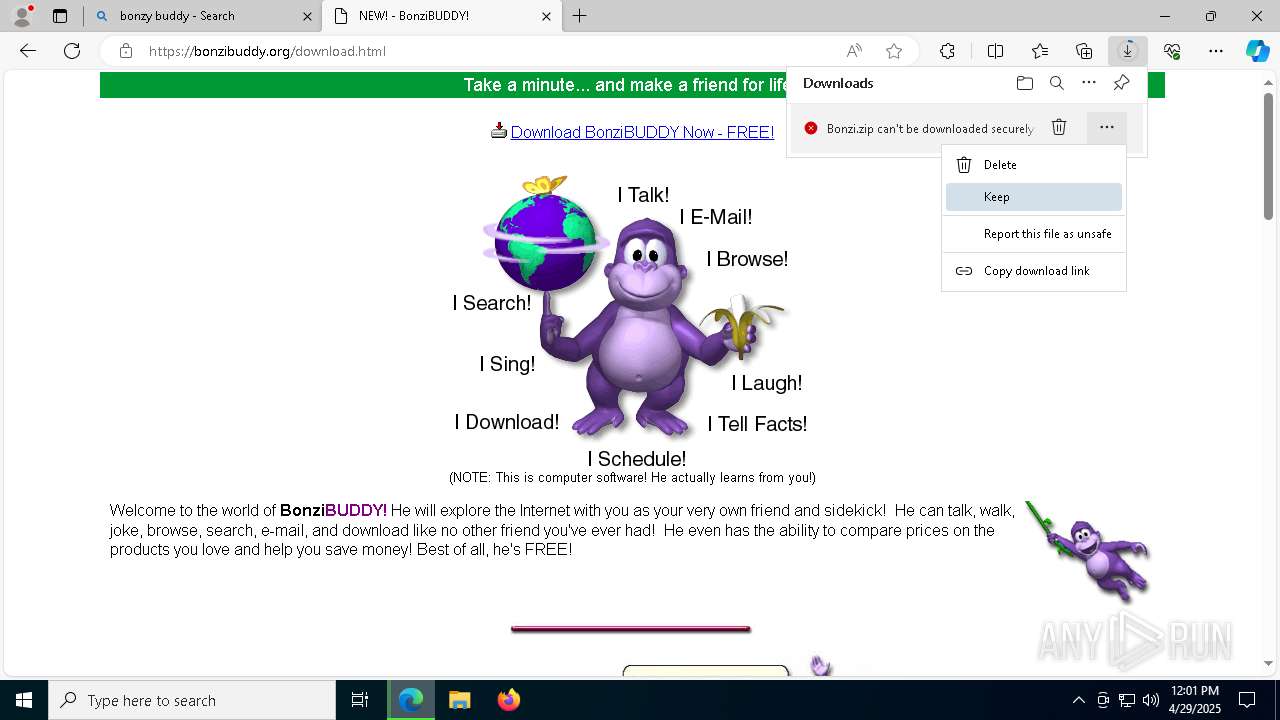Viewport: 1280px width, 720px height.
Task: Select Report this file as unsafe
Action: click(x=1034, y=234)
